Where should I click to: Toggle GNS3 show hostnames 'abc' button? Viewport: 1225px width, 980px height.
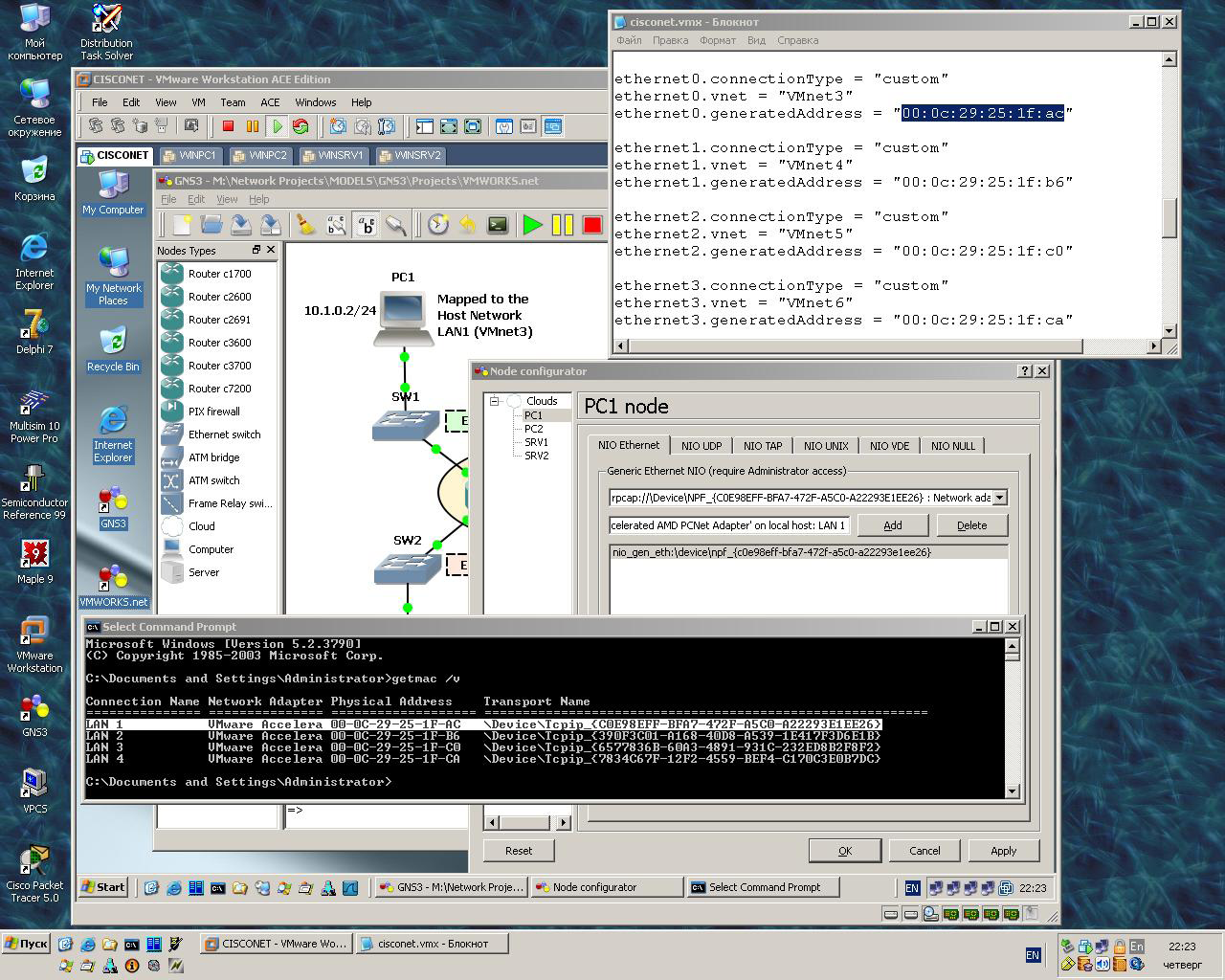pyautogui.click(x=366, y=225)
